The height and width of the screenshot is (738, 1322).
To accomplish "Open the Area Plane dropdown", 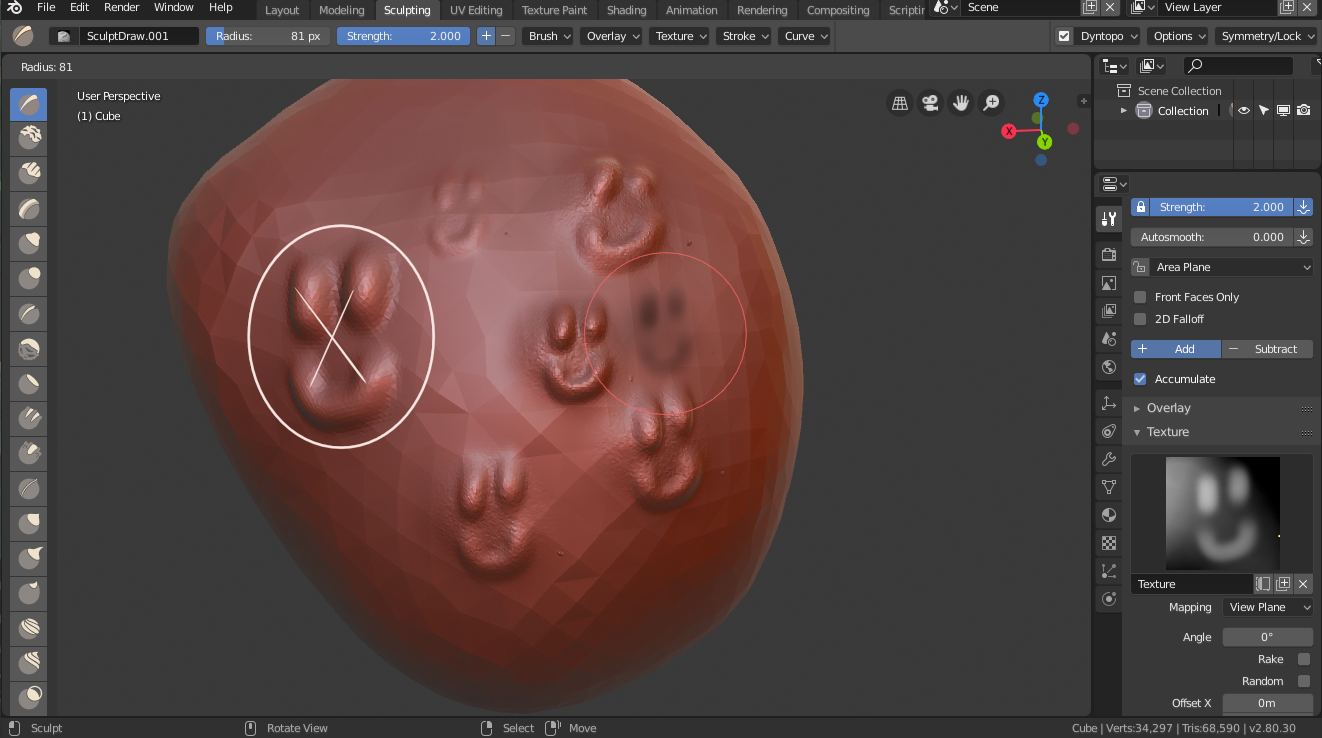I will pos(1222,267).
